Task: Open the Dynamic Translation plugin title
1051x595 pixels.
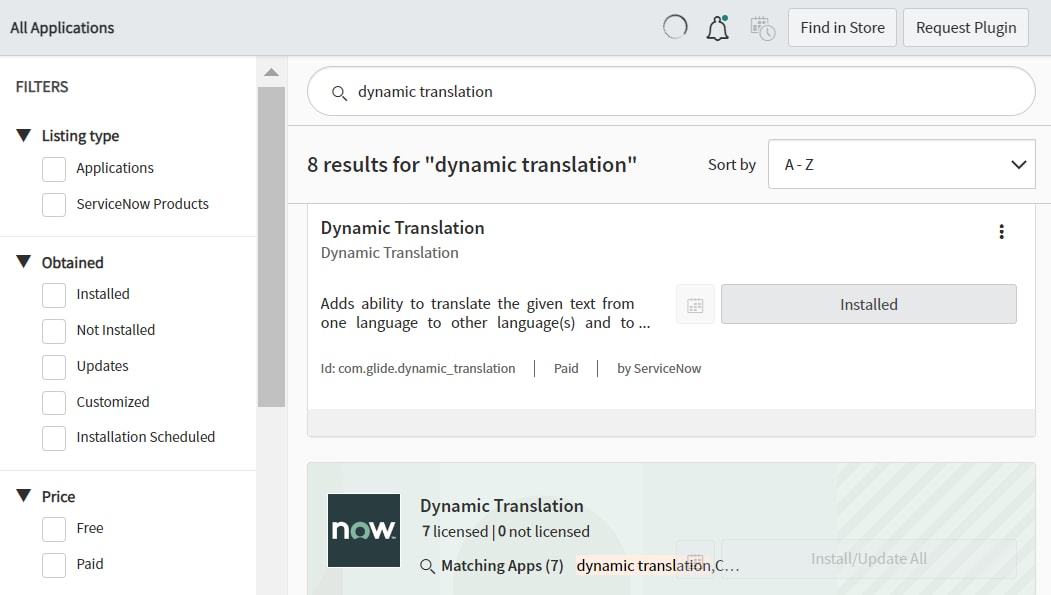Action: point(402,228)
